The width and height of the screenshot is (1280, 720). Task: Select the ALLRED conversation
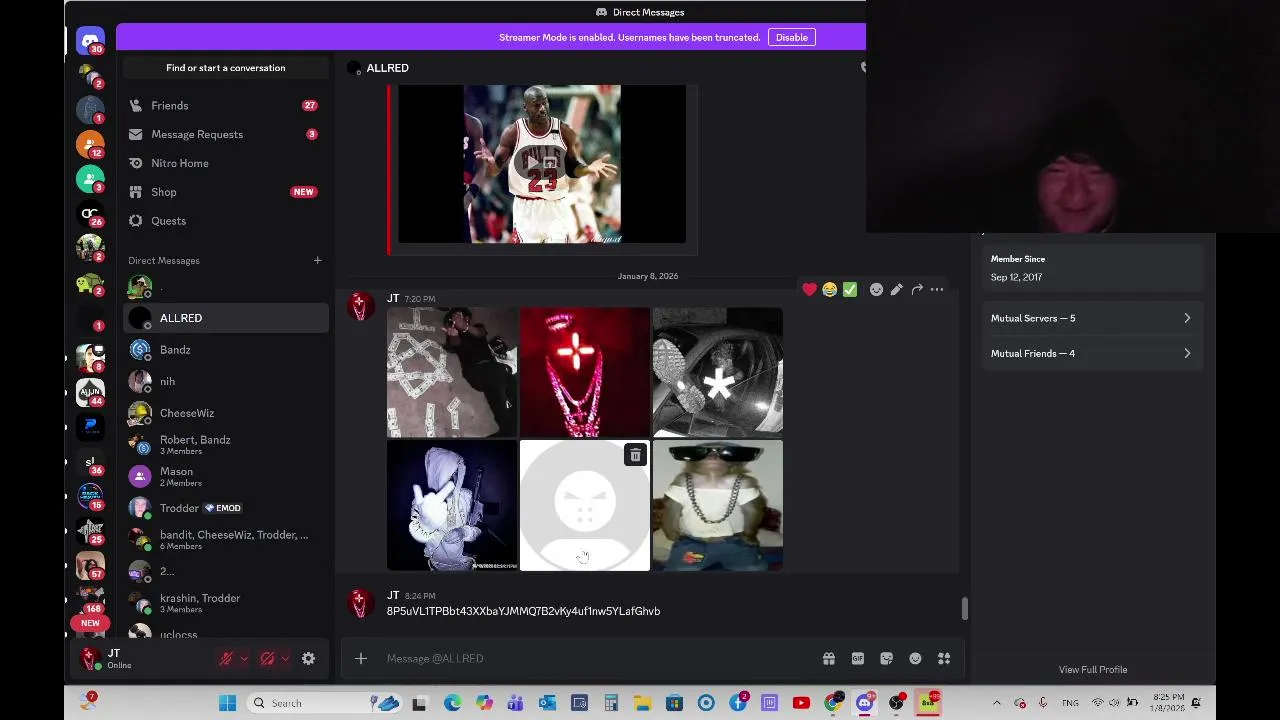225,318
